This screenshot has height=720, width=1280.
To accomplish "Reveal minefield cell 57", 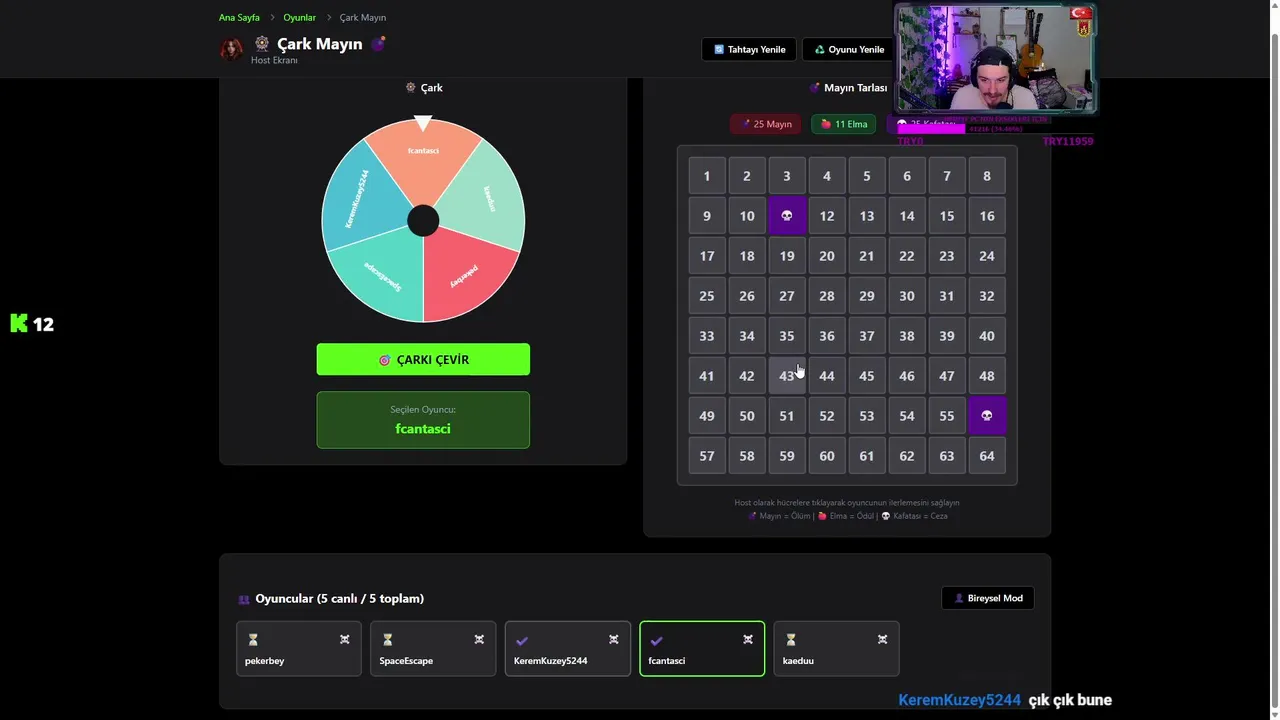I will [x=707, y=456].
